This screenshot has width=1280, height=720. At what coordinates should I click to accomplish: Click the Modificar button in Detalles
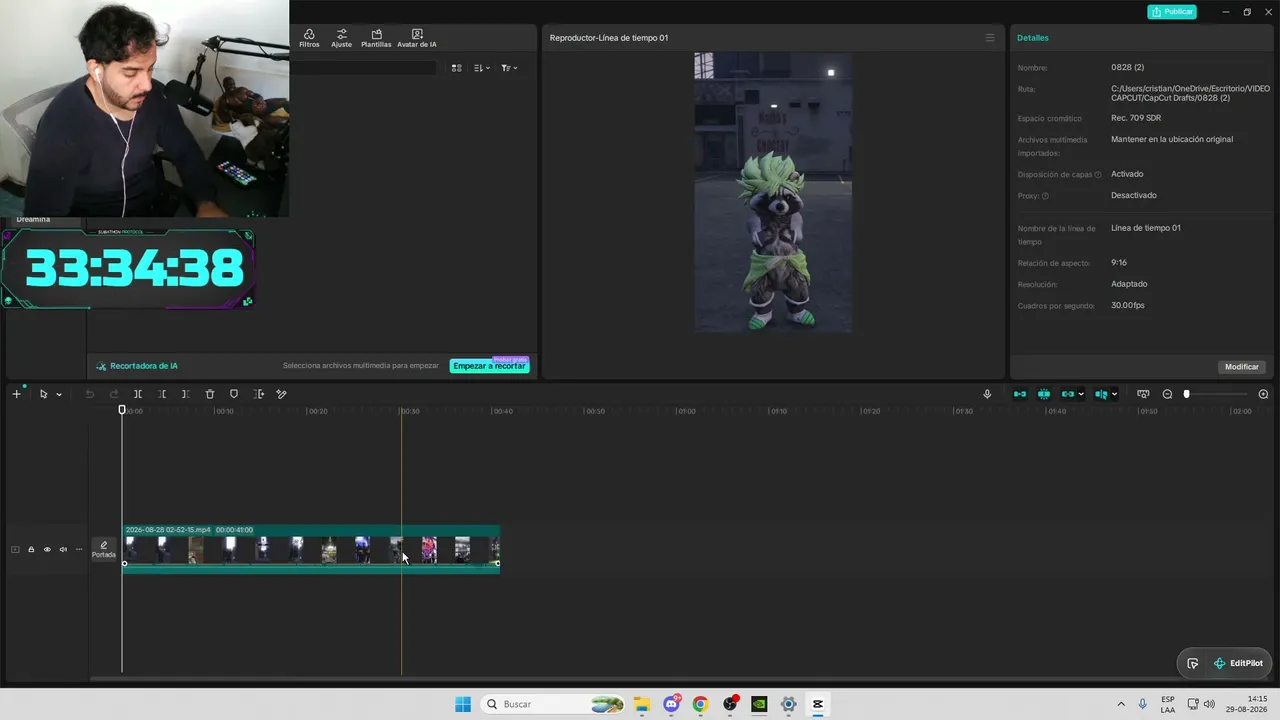point(1242,367)
